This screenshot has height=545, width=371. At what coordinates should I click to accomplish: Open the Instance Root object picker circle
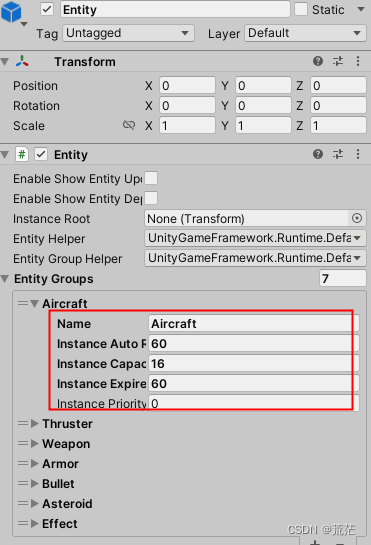pyautogui.click(x=357, y=218)
